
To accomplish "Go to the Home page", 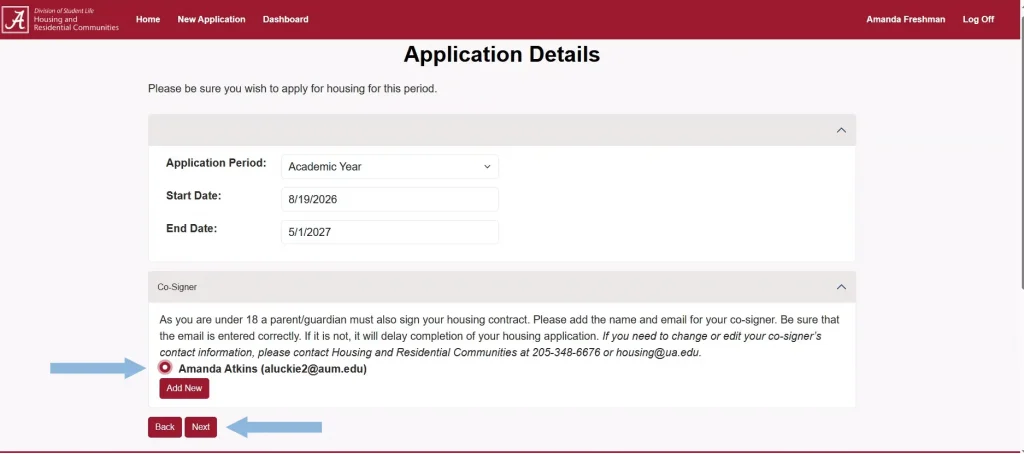I will click(148, 19).
